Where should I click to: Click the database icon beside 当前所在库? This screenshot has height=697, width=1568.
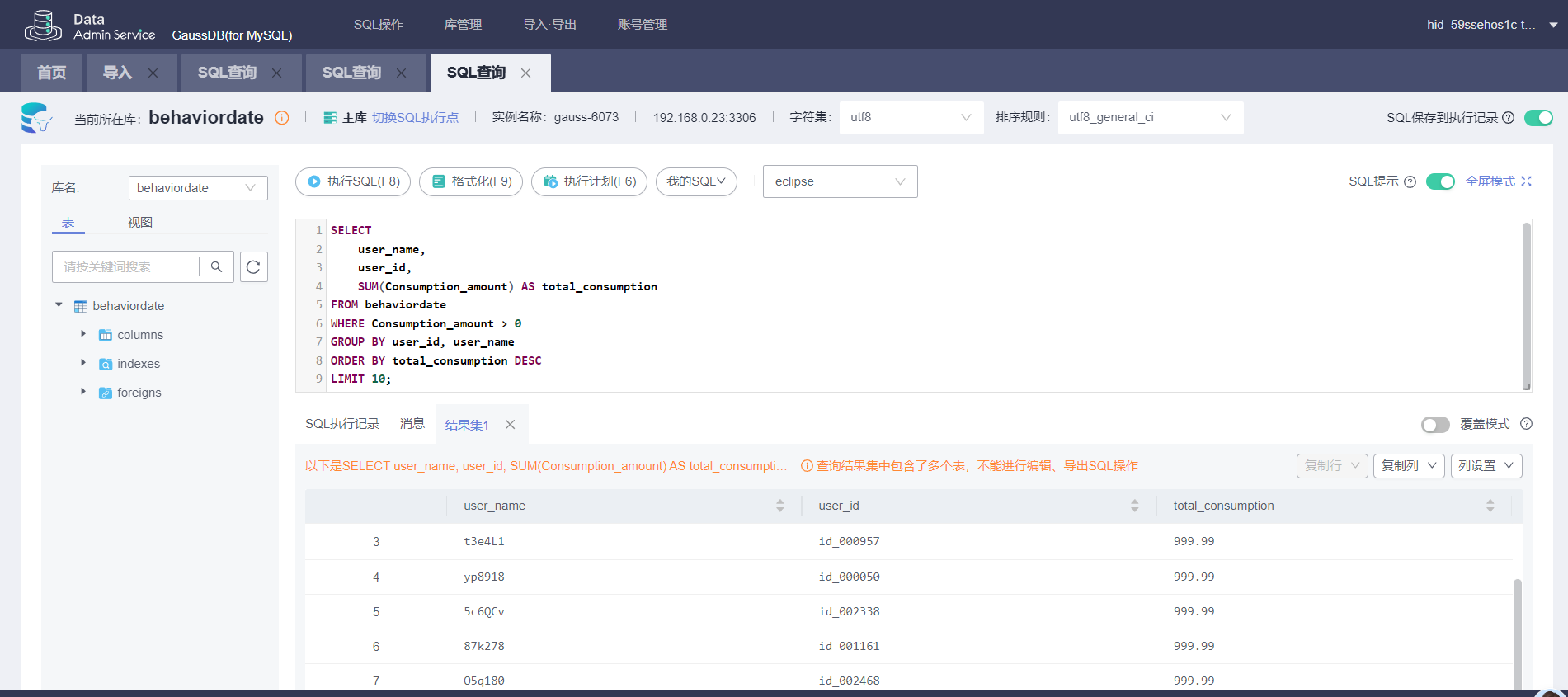36,118
